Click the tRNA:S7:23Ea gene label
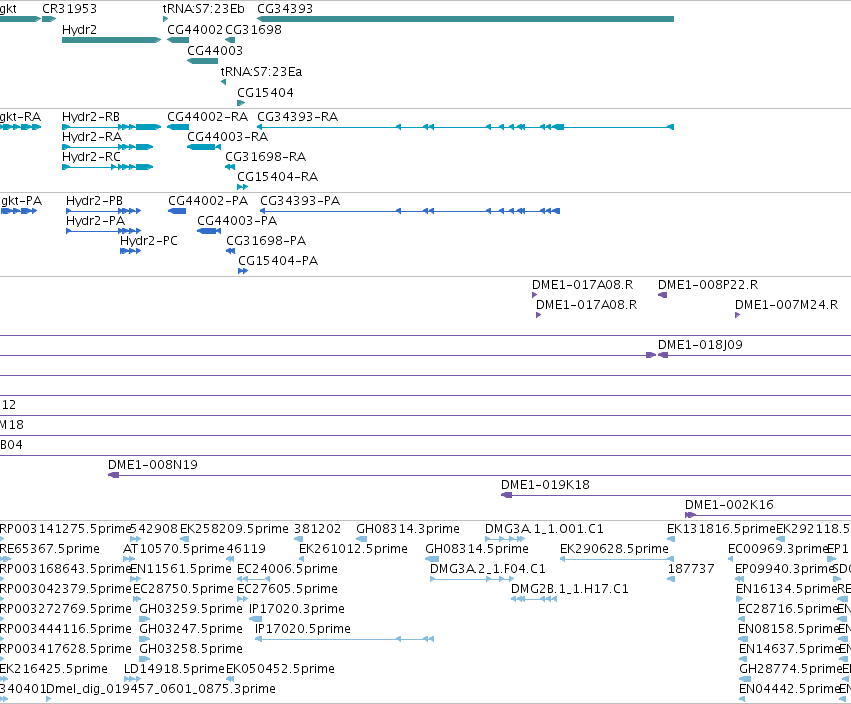The width and height of the screenshot is (851, 704). 261,72
